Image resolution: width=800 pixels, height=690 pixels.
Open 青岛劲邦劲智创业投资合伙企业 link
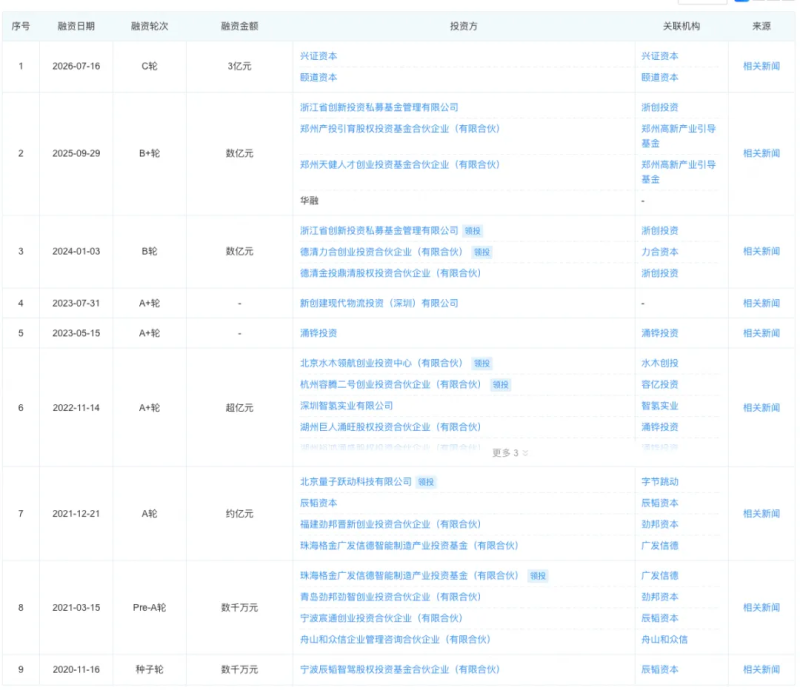point(390,597)
